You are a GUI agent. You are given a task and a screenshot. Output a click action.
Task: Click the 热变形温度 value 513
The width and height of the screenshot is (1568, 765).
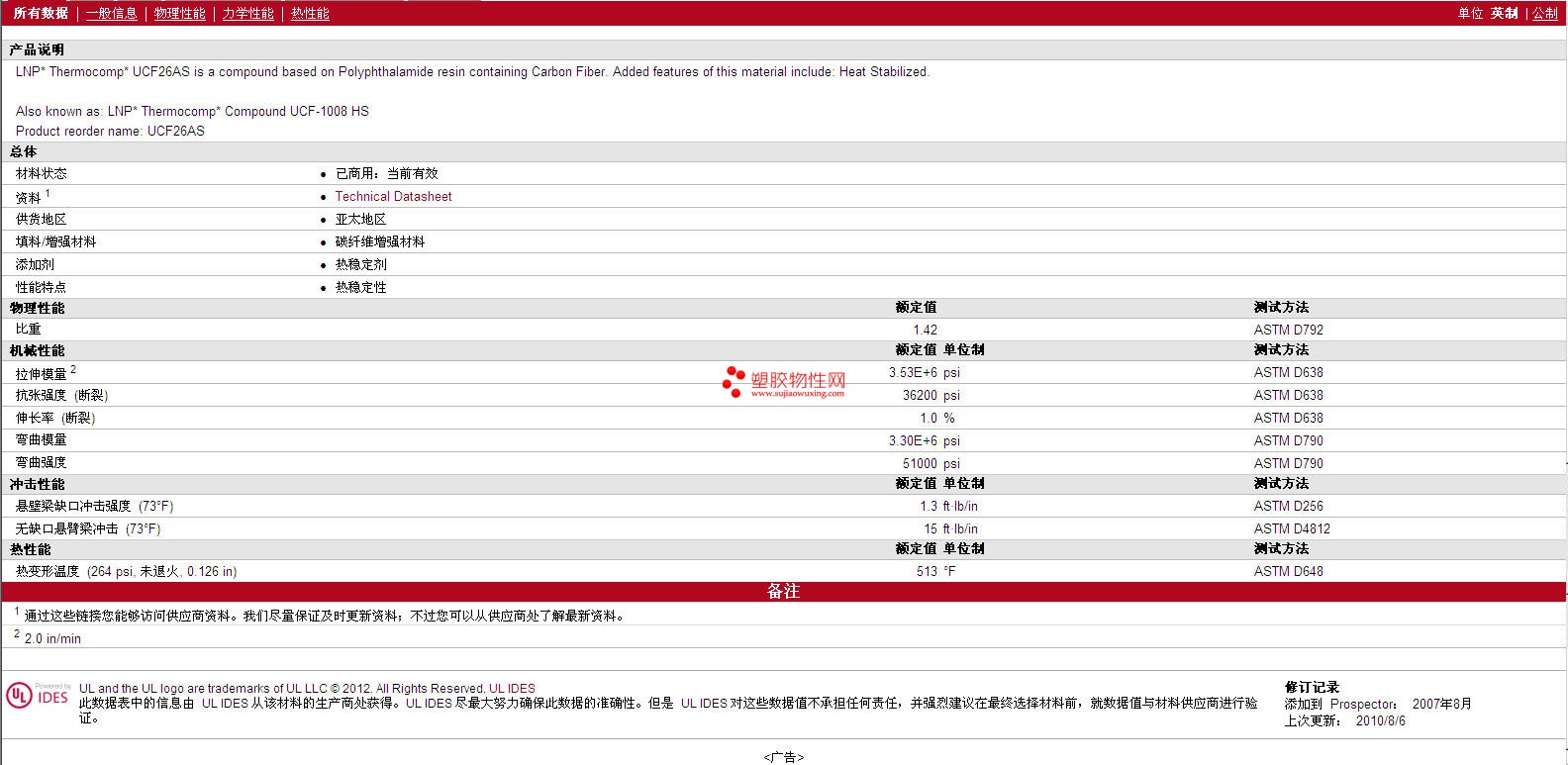click(927, 571)
